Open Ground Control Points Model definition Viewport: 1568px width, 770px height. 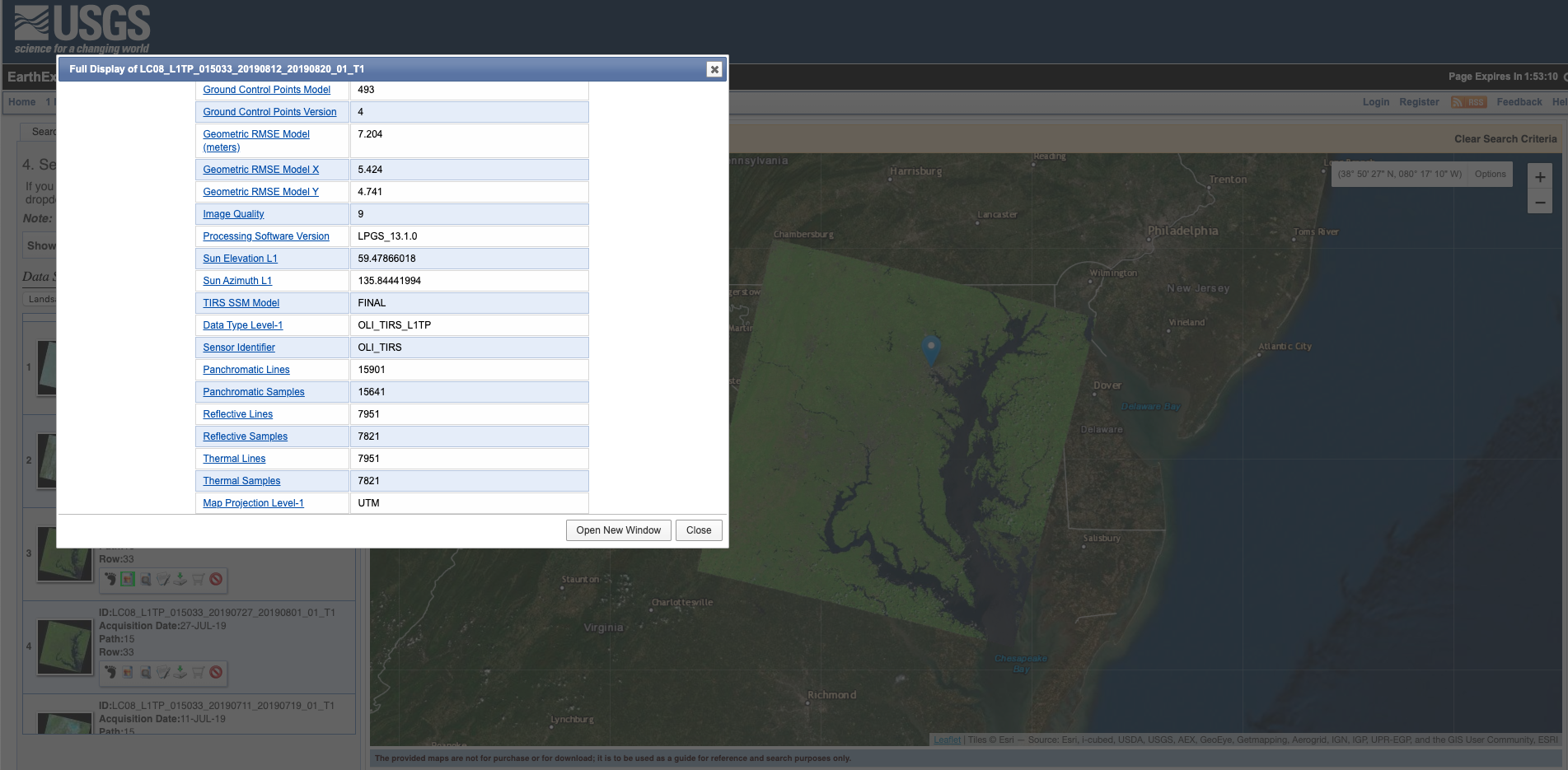click(266, 90)
